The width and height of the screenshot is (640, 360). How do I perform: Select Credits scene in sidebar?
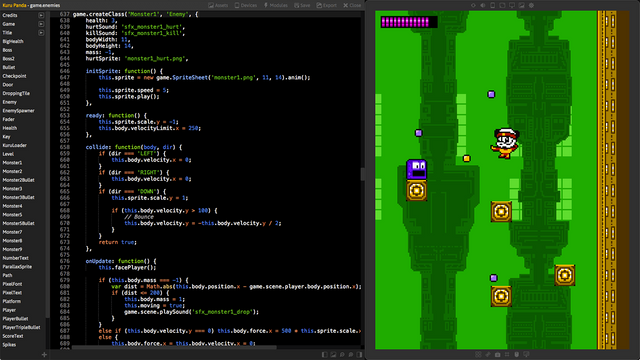[10, 16]
